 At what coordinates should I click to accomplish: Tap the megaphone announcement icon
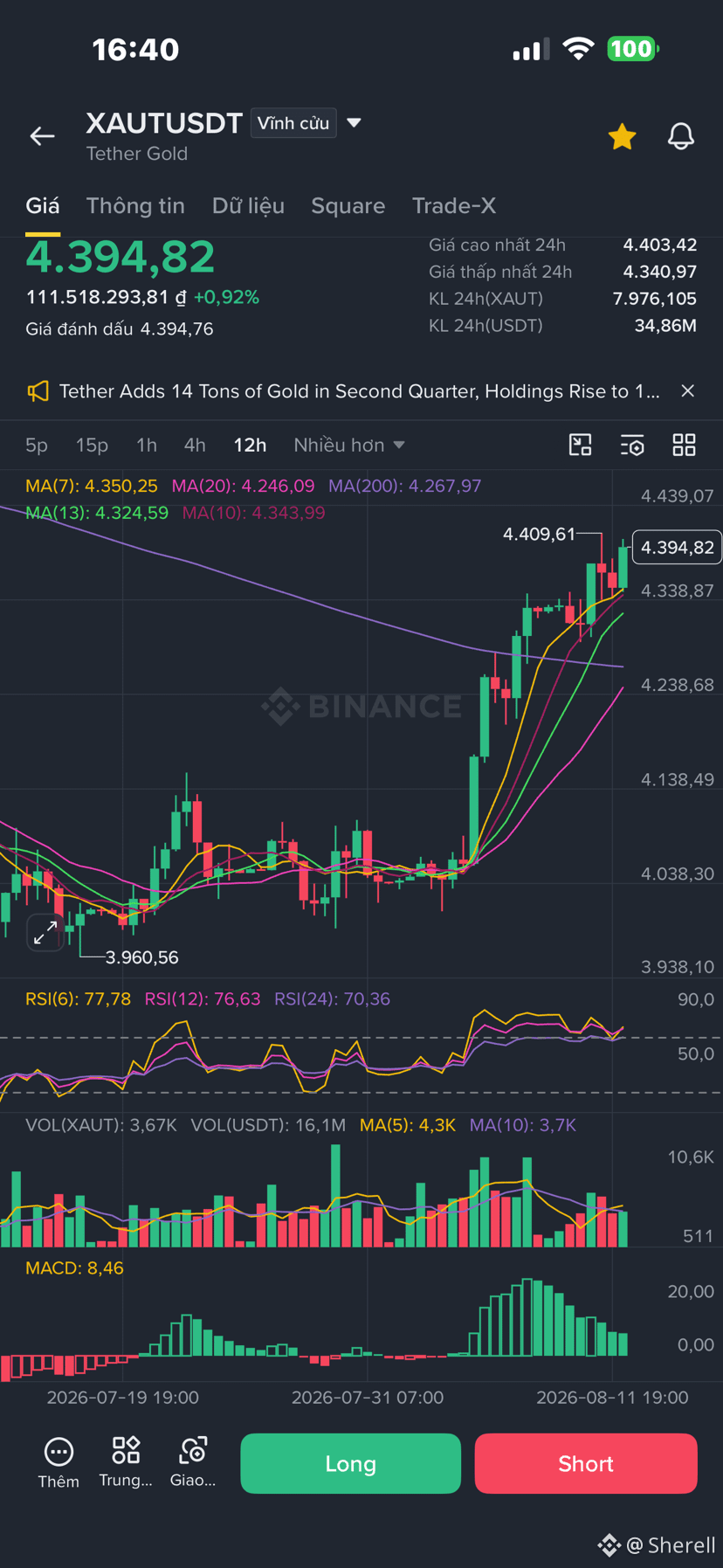coord(38,391)
